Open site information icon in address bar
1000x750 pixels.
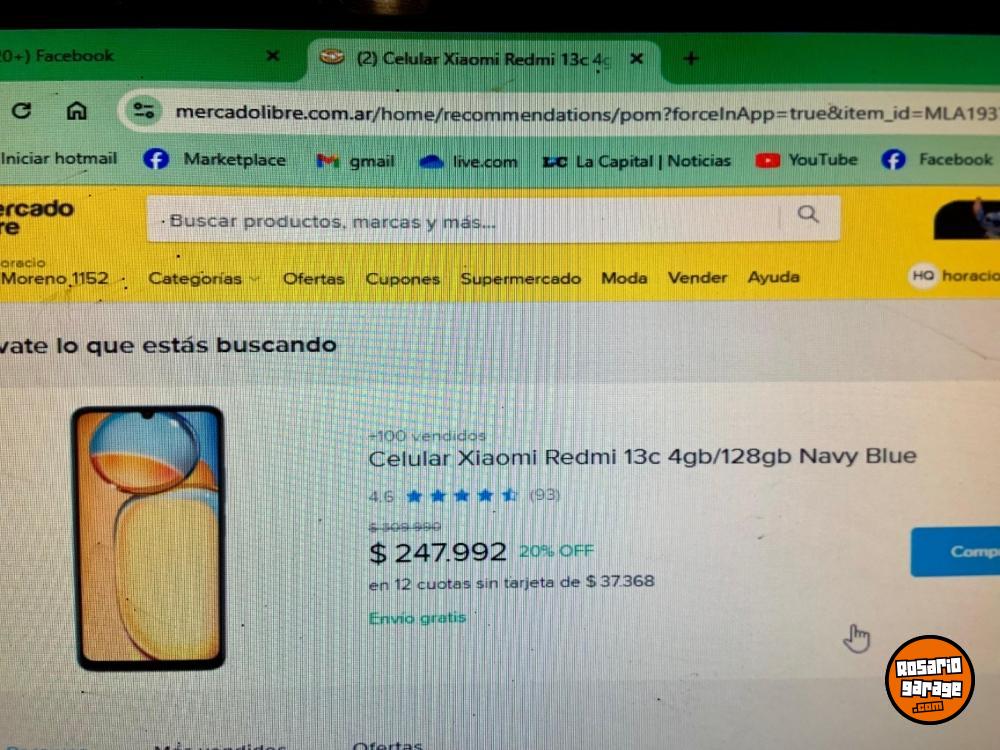(143, 112)
